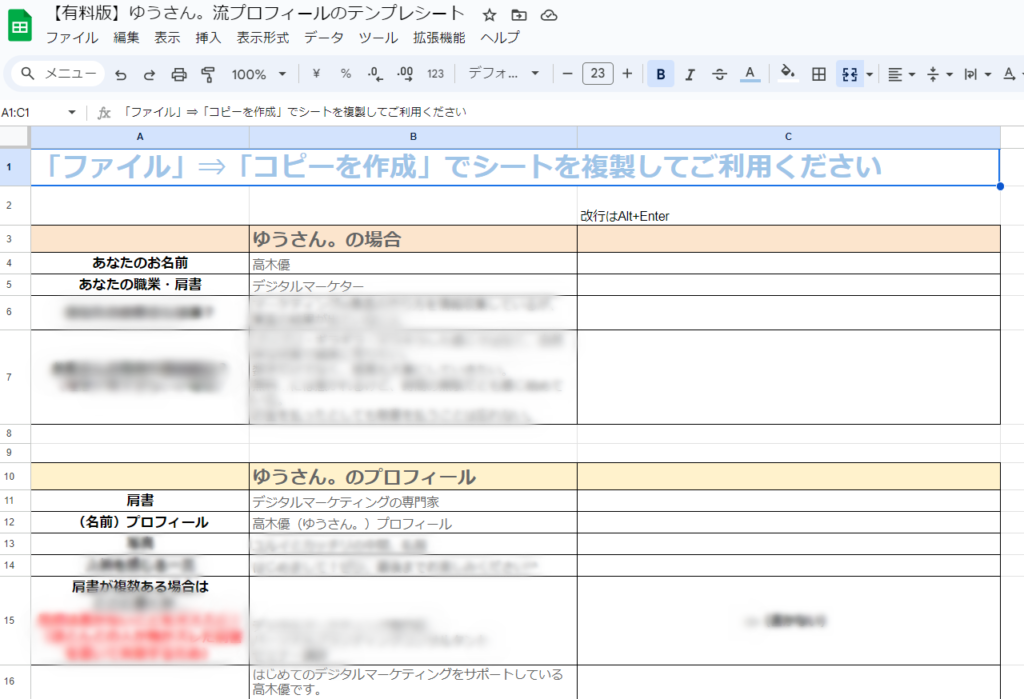Open the ファイル menu

(x=72, y=38)
